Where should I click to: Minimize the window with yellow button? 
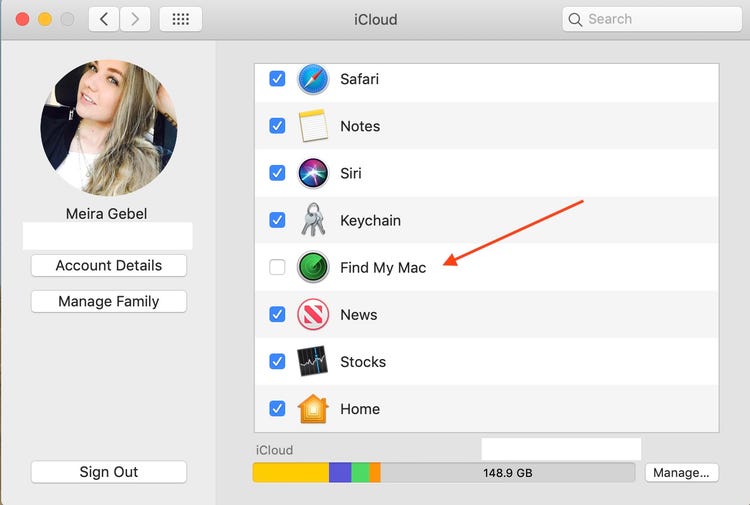[45, 19]
